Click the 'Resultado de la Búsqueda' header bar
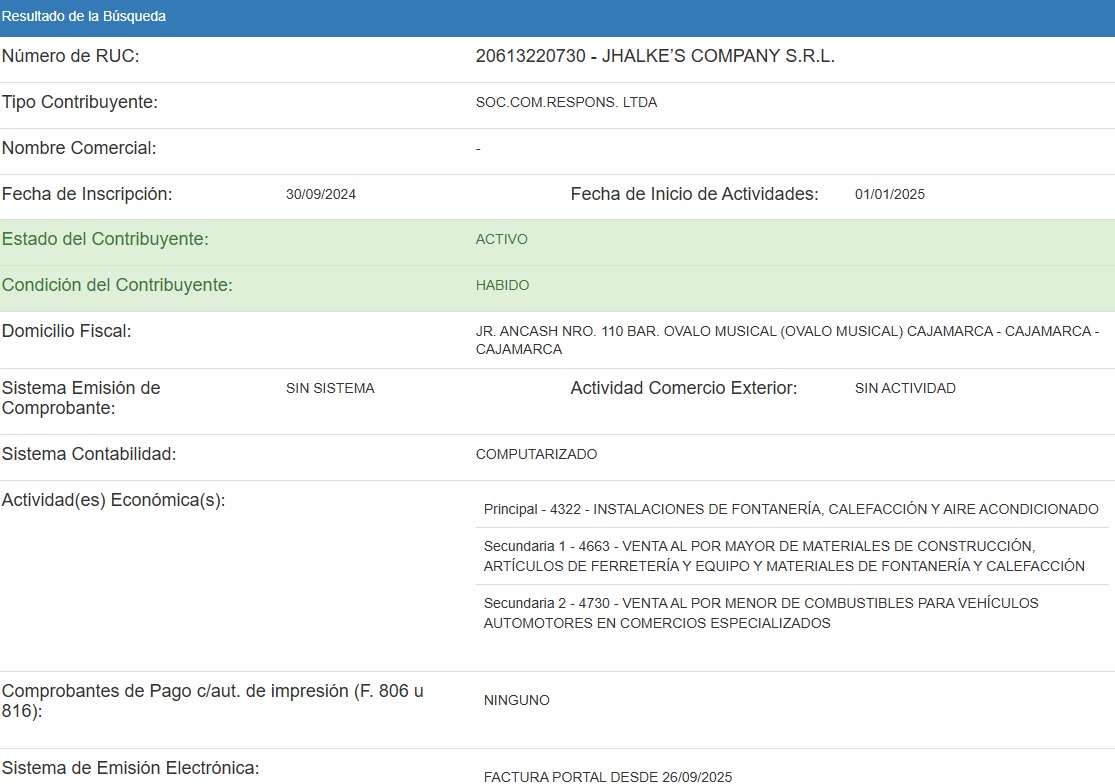This screenshot has height=784, width=1115. pyautogui.click(x=557, y=17)
